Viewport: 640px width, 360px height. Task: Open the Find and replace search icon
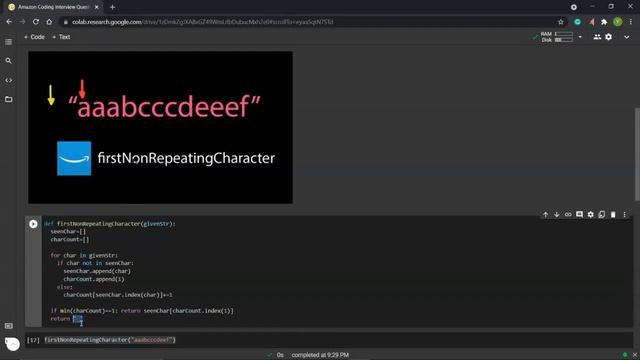tap(9, 61)
